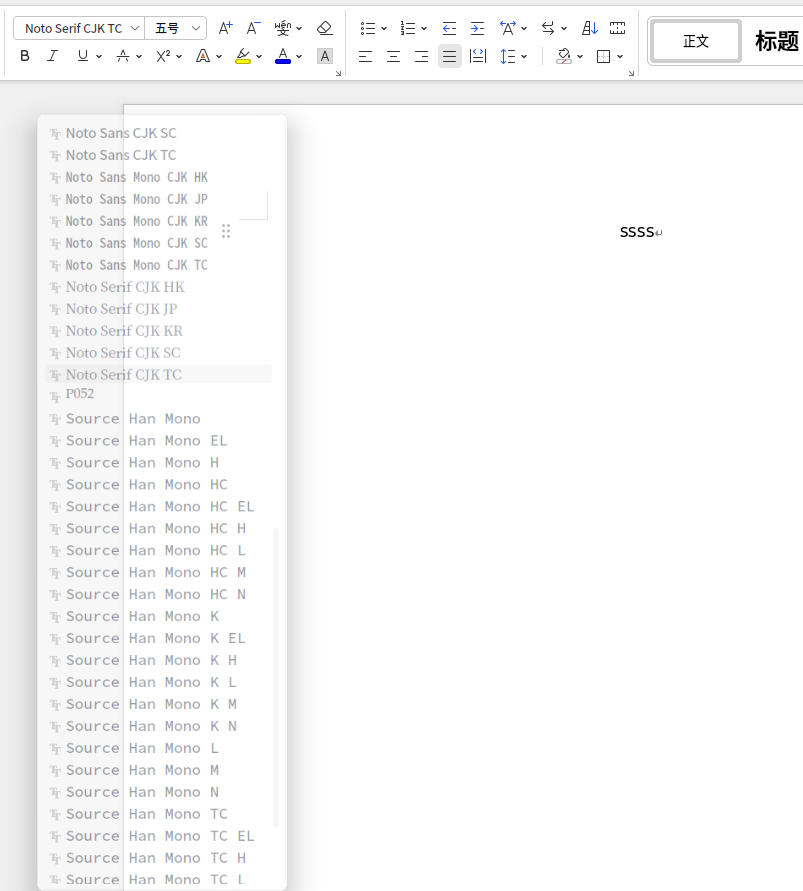Open line spacing options
This screenshot has height=891, width=803.
click(x=507, y=56)
